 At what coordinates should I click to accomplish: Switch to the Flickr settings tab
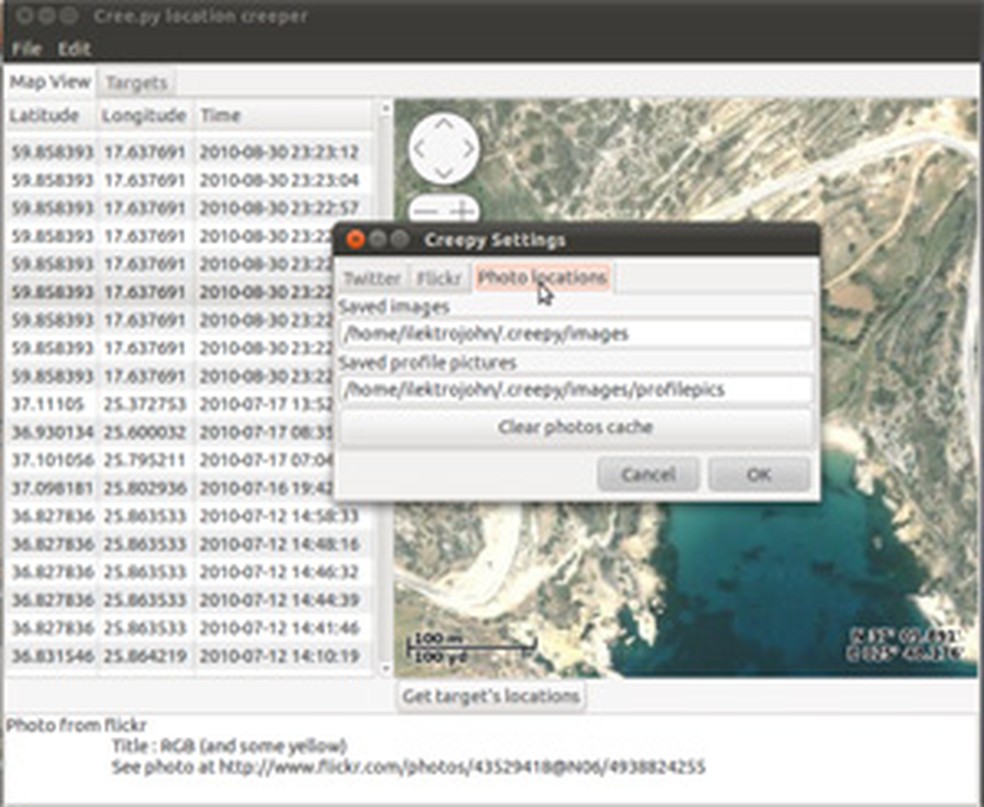[439, 278]
